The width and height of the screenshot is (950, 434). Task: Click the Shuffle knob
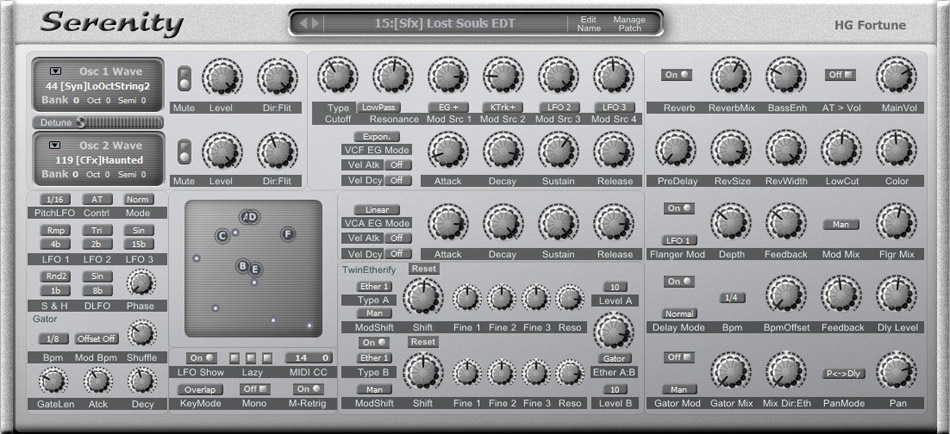pyautogui.click(x=141, y=333)
